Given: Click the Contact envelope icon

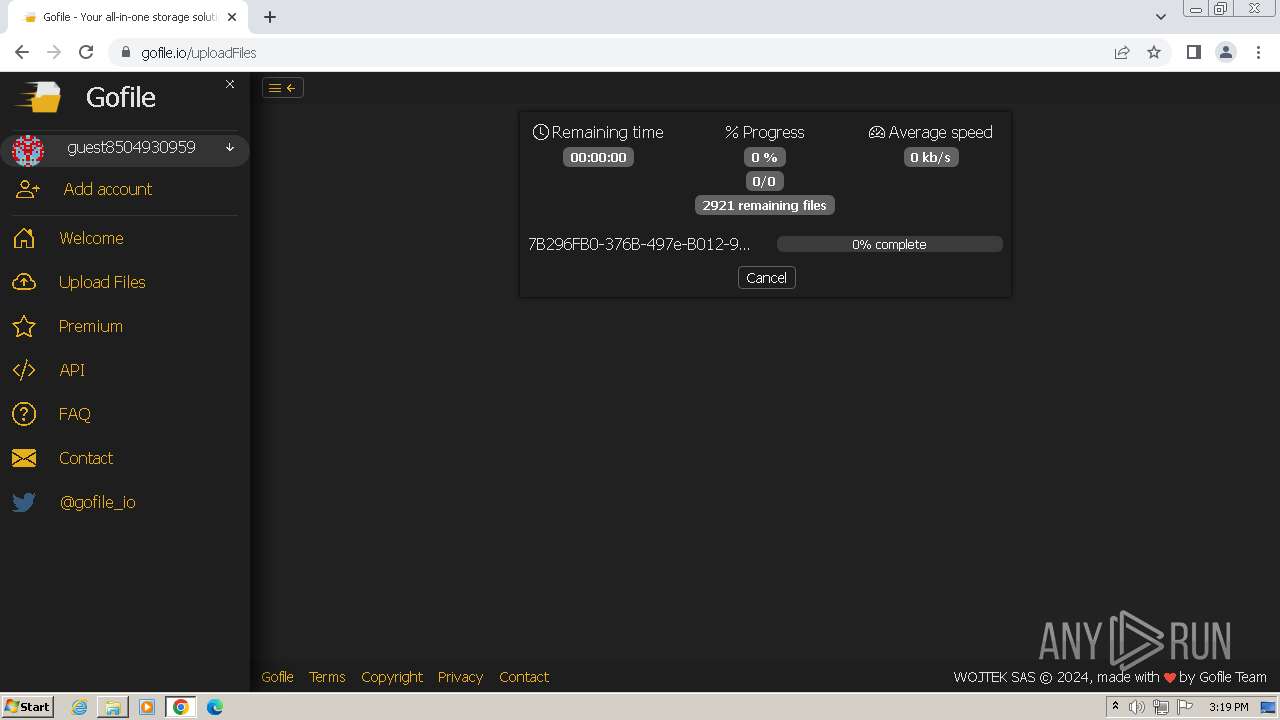Looking at the screenshot, I should 24,458.
